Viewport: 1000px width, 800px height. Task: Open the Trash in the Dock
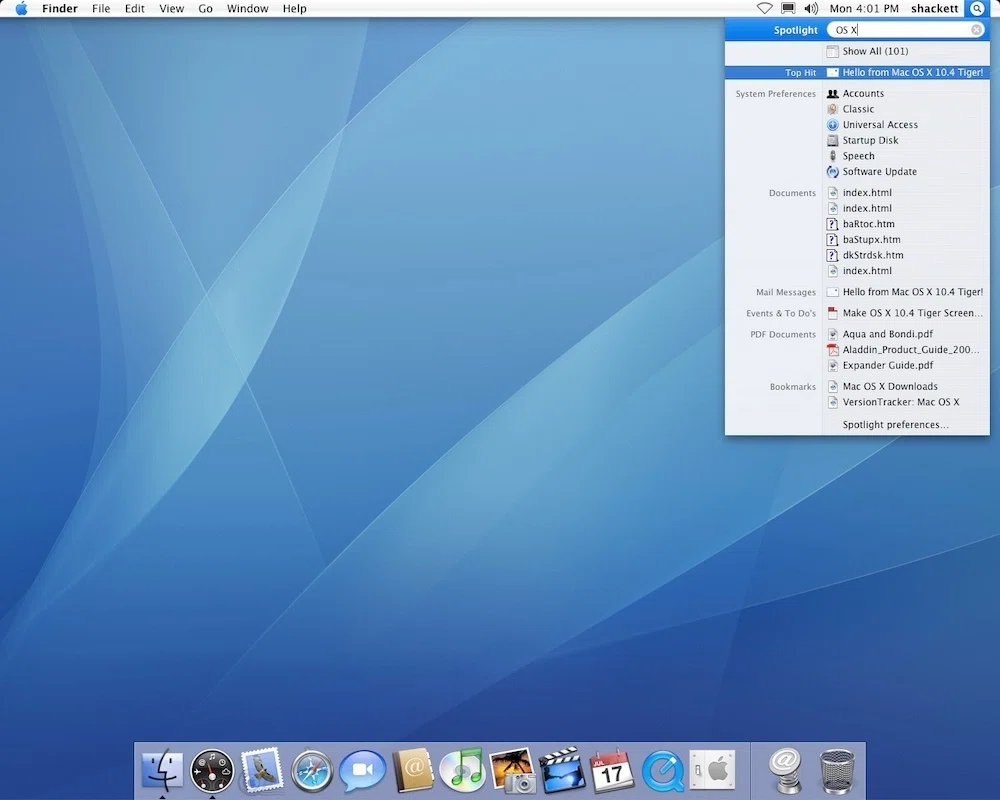(x=836, y=771)
